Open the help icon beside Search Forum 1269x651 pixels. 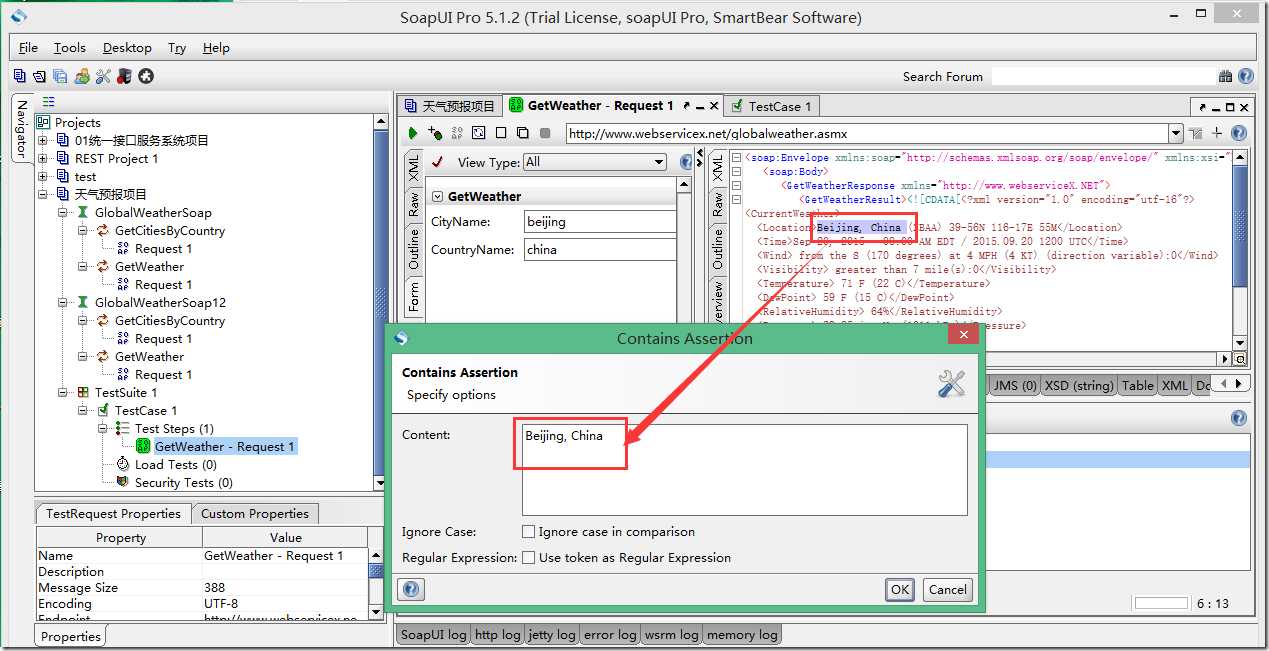pos(1246,76)
